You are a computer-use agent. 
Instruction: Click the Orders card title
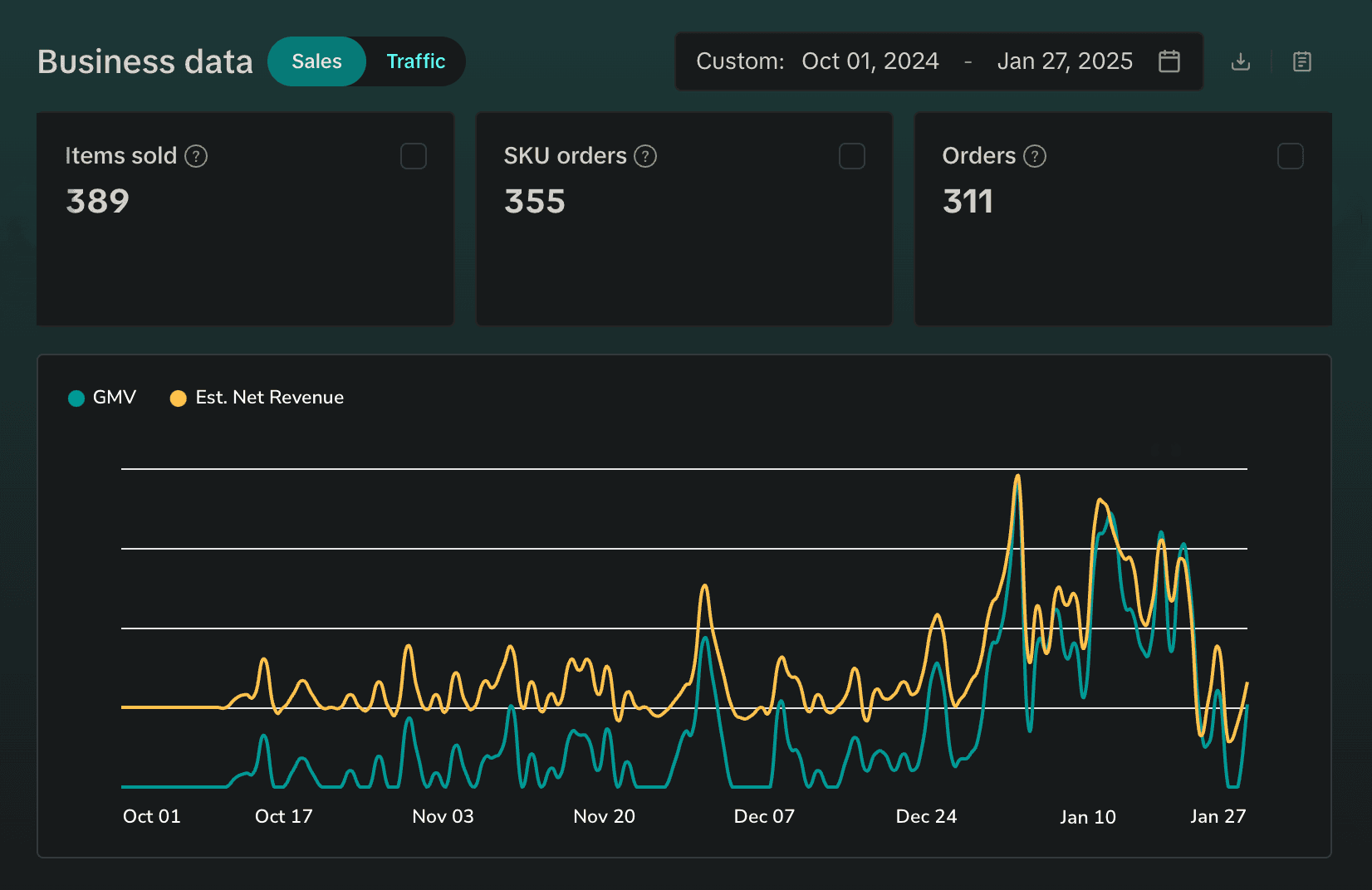point(979,156)
